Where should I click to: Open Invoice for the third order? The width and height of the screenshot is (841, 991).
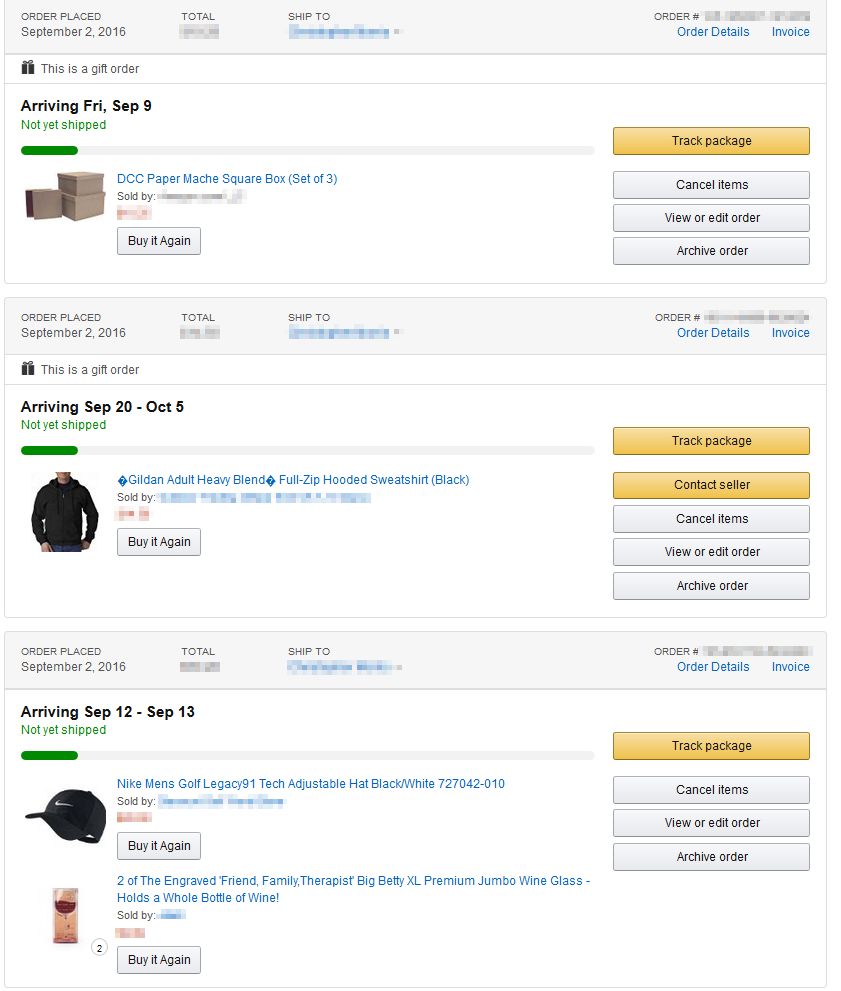pos(790,667)
